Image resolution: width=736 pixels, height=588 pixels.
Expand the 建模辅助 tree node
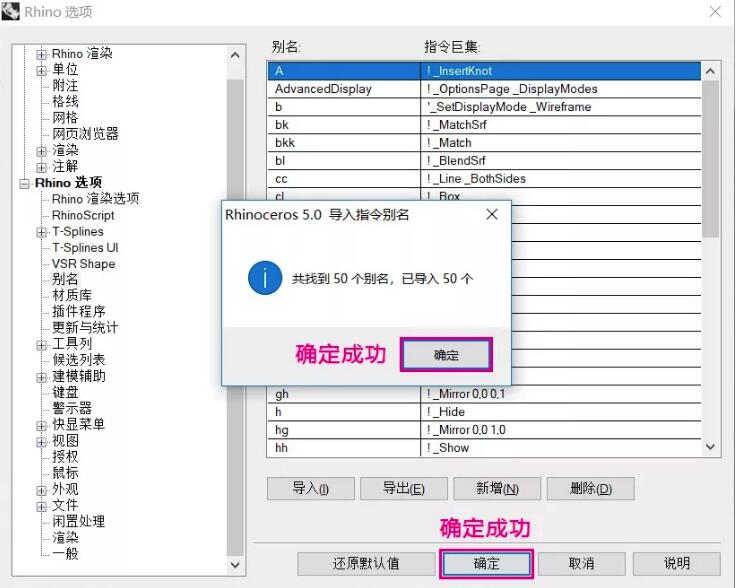click(41, 377)
